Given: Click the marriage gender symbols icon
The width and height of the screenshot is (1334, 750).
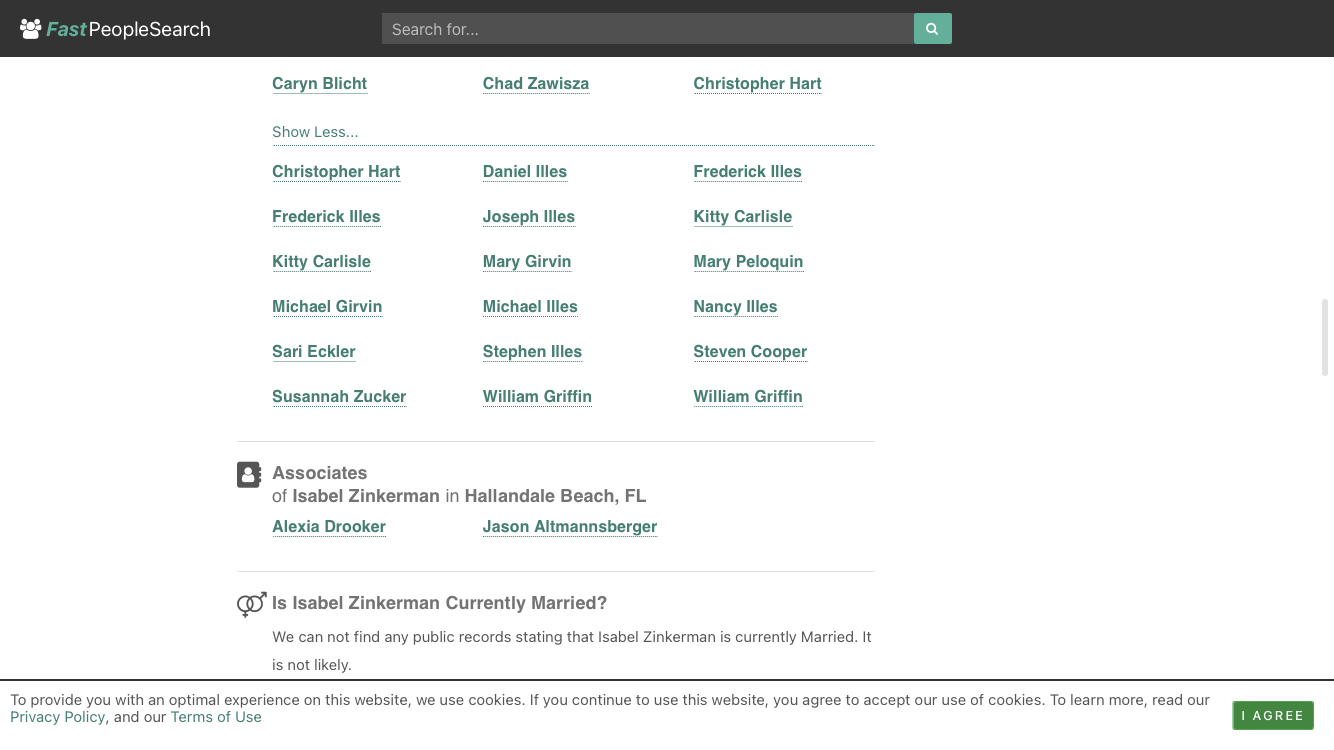Looking at the screenshot, I should (x=251, y=604).
